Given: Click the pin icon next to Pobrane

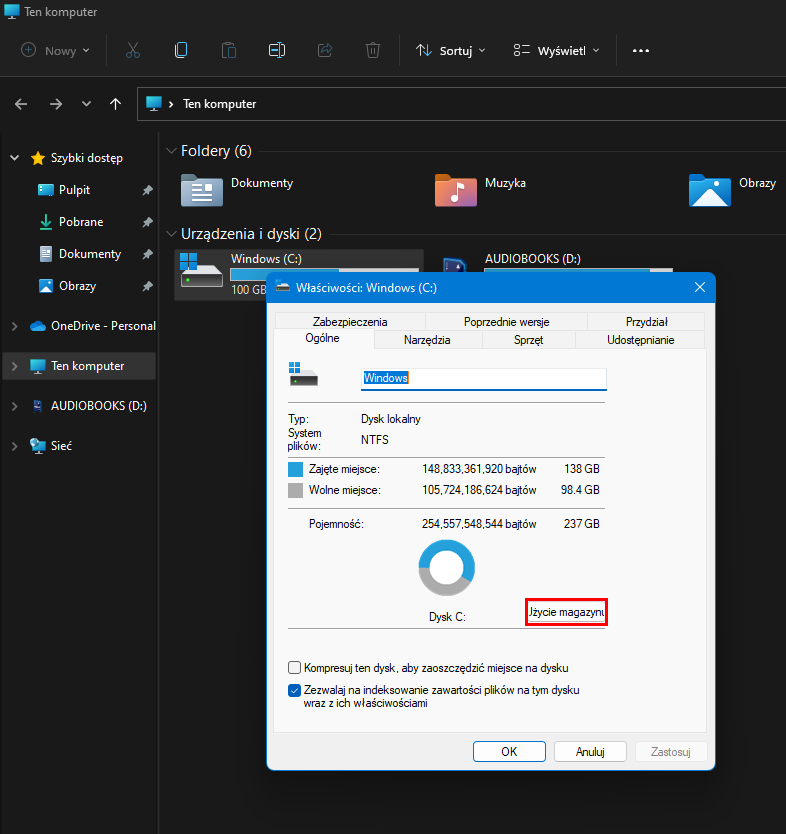Looking at the screenshot, I should 147,222.
